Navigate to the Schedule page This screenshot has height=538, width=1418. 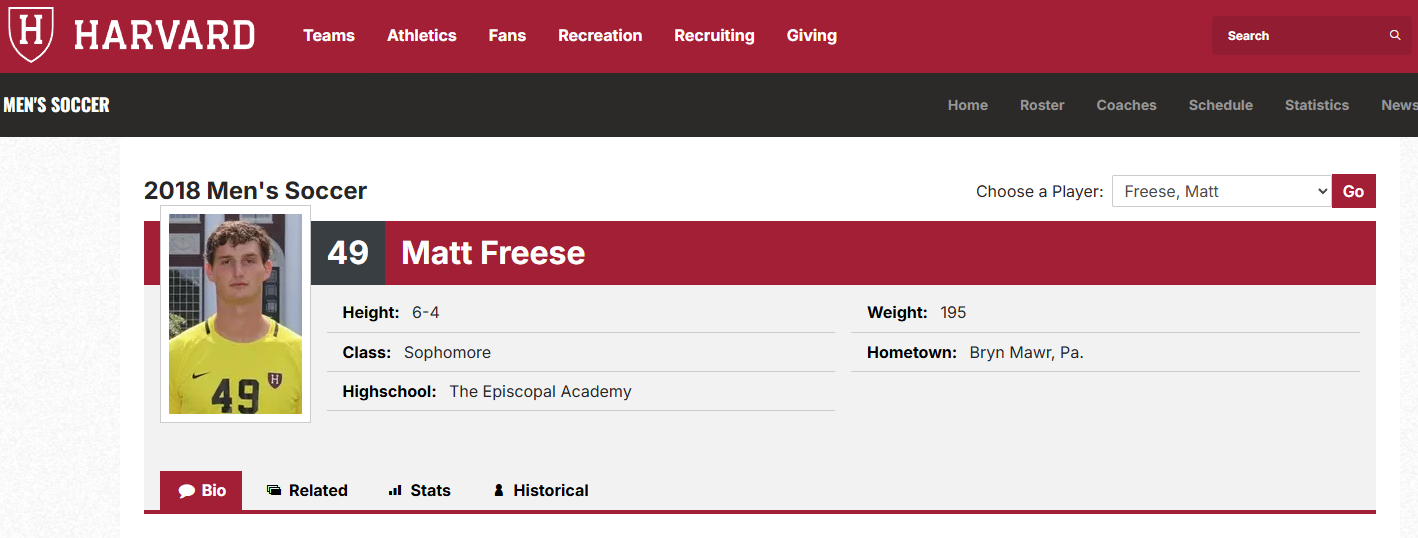(x=1220, y=105)
